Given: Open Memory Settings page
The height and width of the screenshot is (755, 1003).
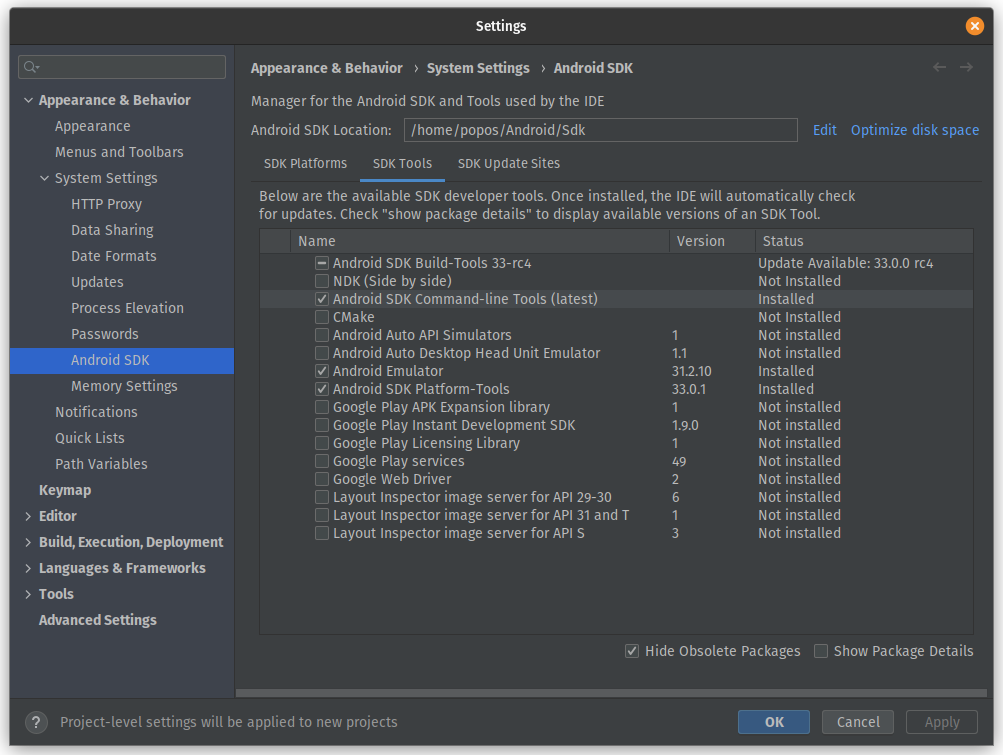Looking at the screenshot, I should tap(124, 386).
